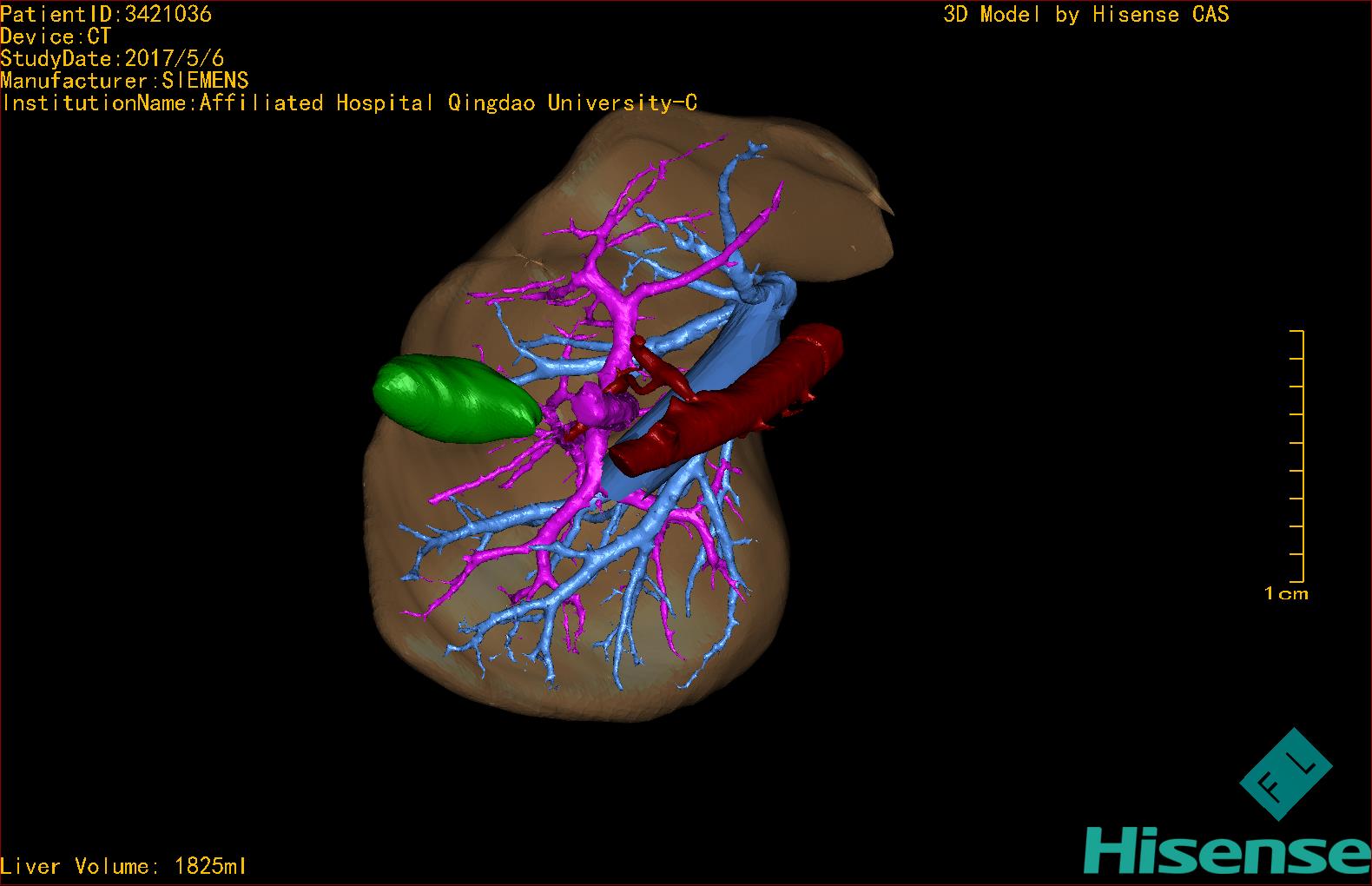Click the Device:CT label

(x=56, y=36)
